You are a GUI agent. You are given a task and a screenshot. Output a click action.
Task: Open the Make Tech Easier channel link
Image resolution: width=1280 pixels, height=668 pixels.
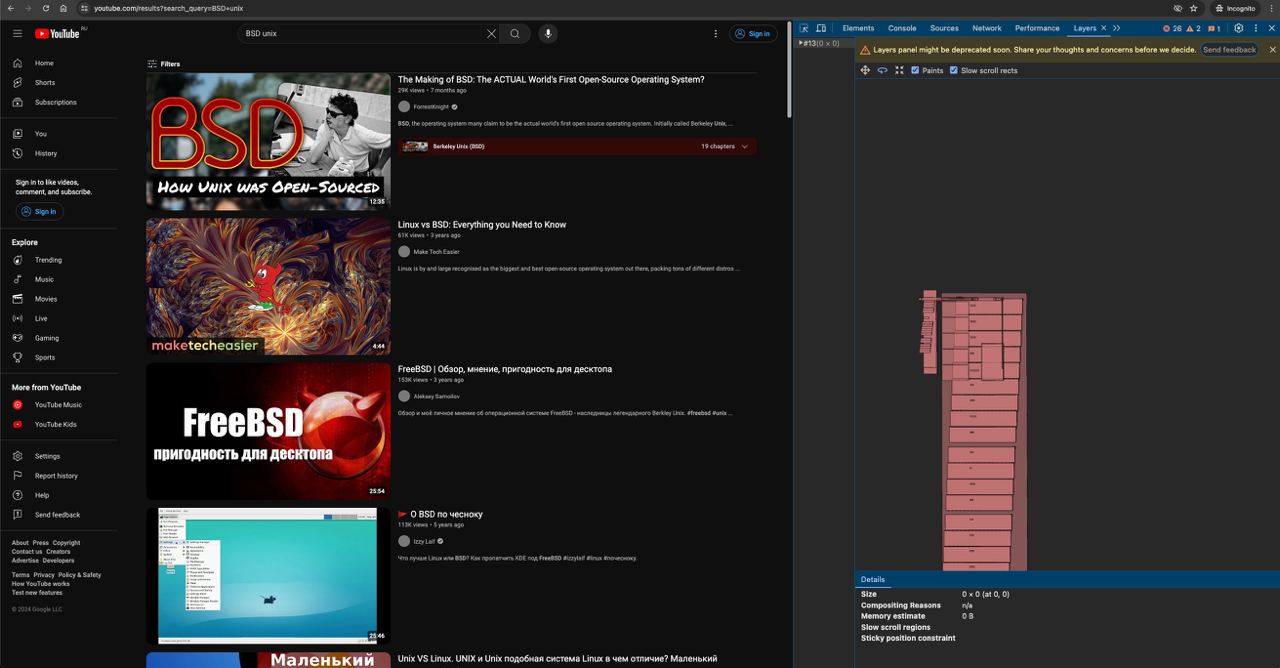[436, 252]
